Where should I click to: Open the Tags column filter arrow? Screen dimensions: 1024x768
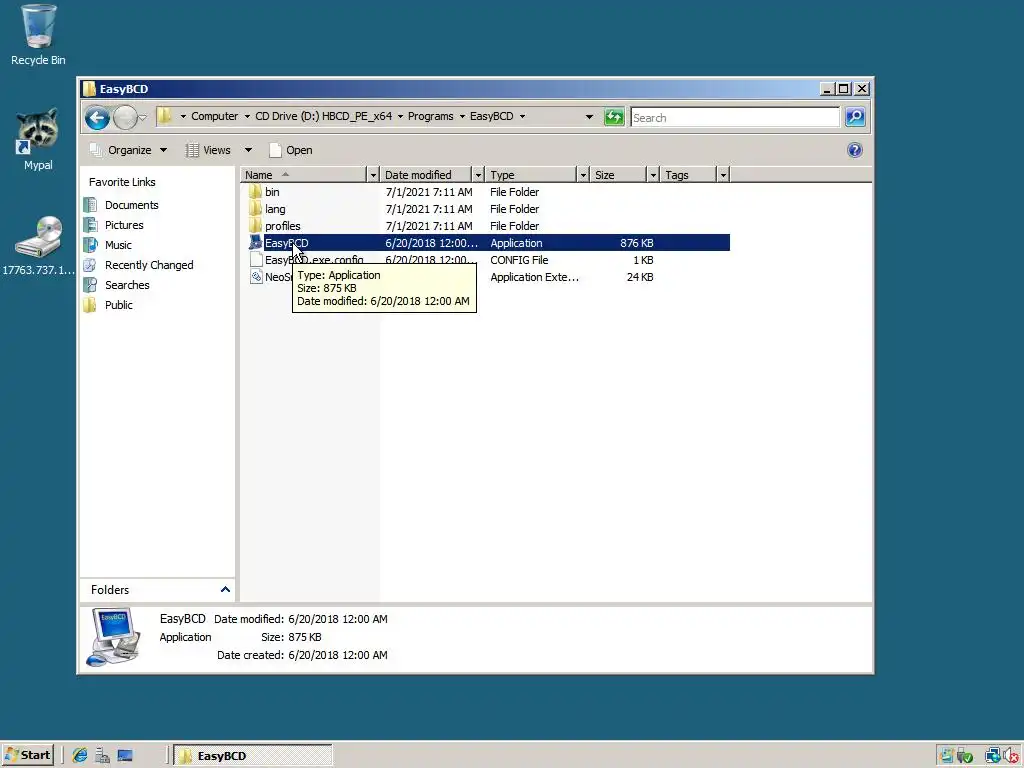[x=723, y=175]
